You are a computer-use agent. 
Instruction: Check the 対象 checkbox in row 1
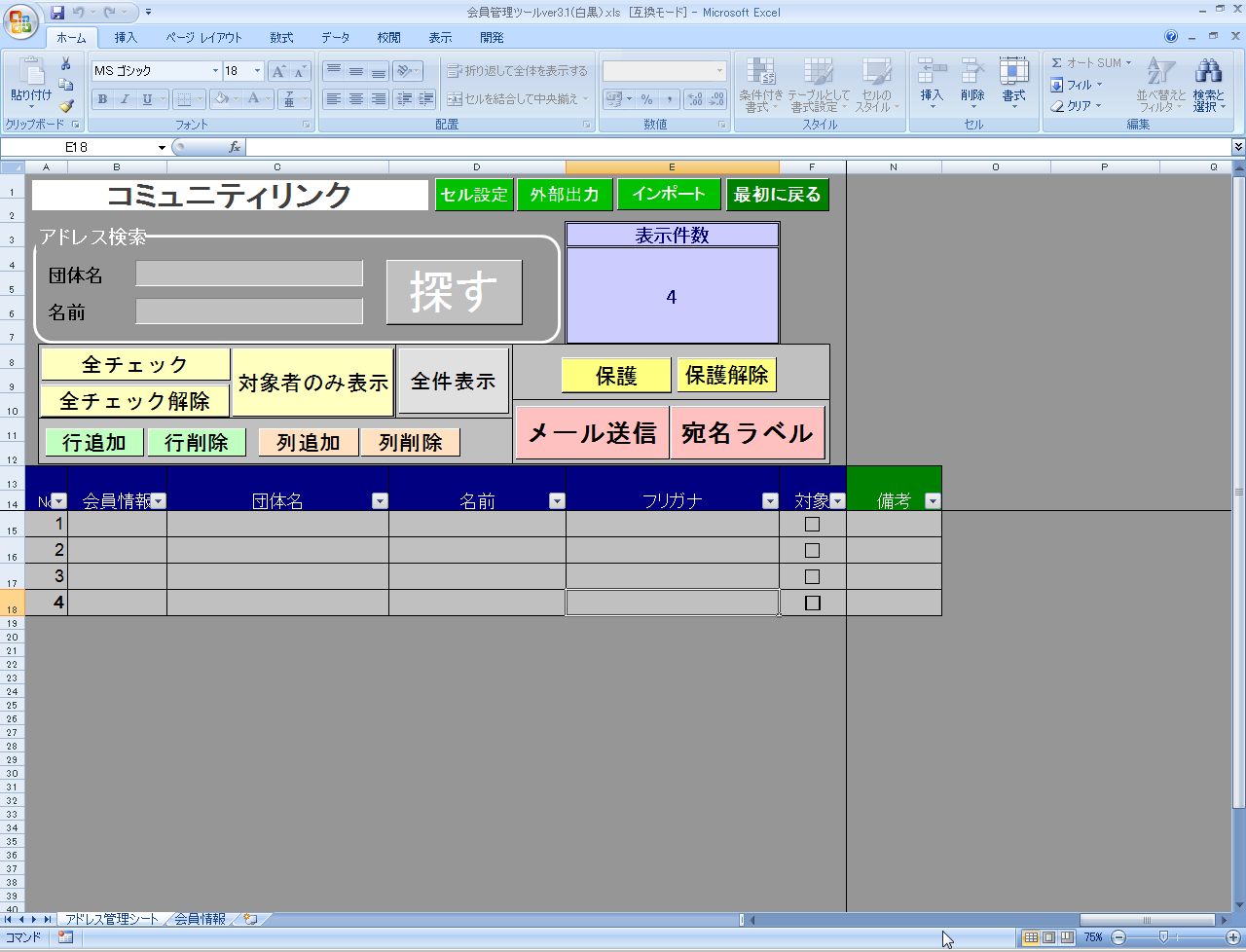click(x=812, y=524)
